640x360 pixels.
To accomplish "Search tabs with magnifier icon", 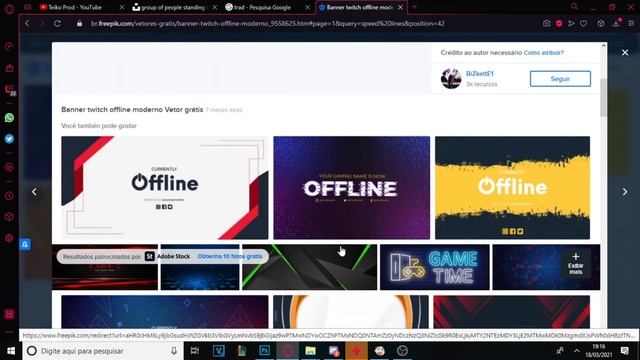I will point(574,7).
